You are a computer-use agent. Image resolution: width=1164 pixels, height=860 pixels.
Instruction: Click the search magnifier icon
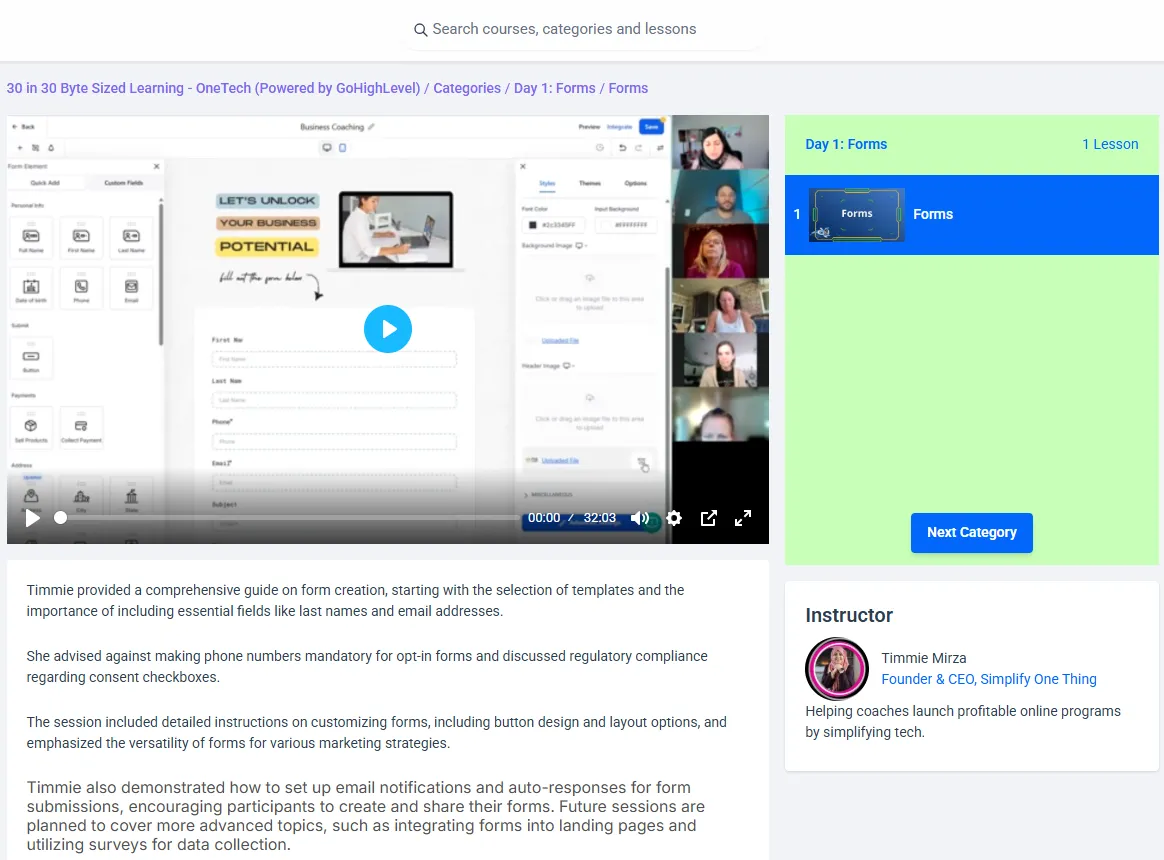click(420, 30)
